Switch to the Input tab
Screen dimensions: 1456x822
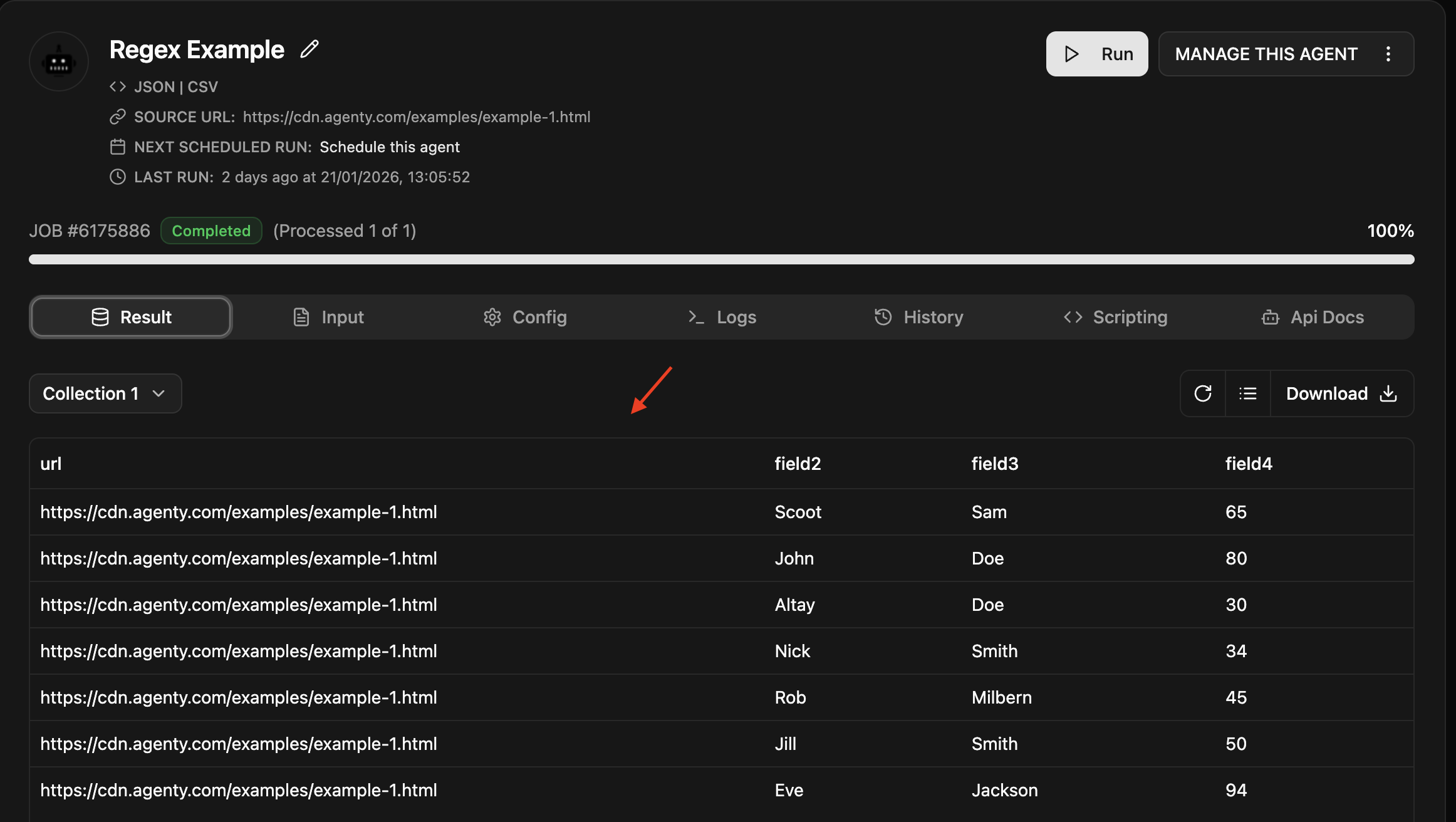328,317
